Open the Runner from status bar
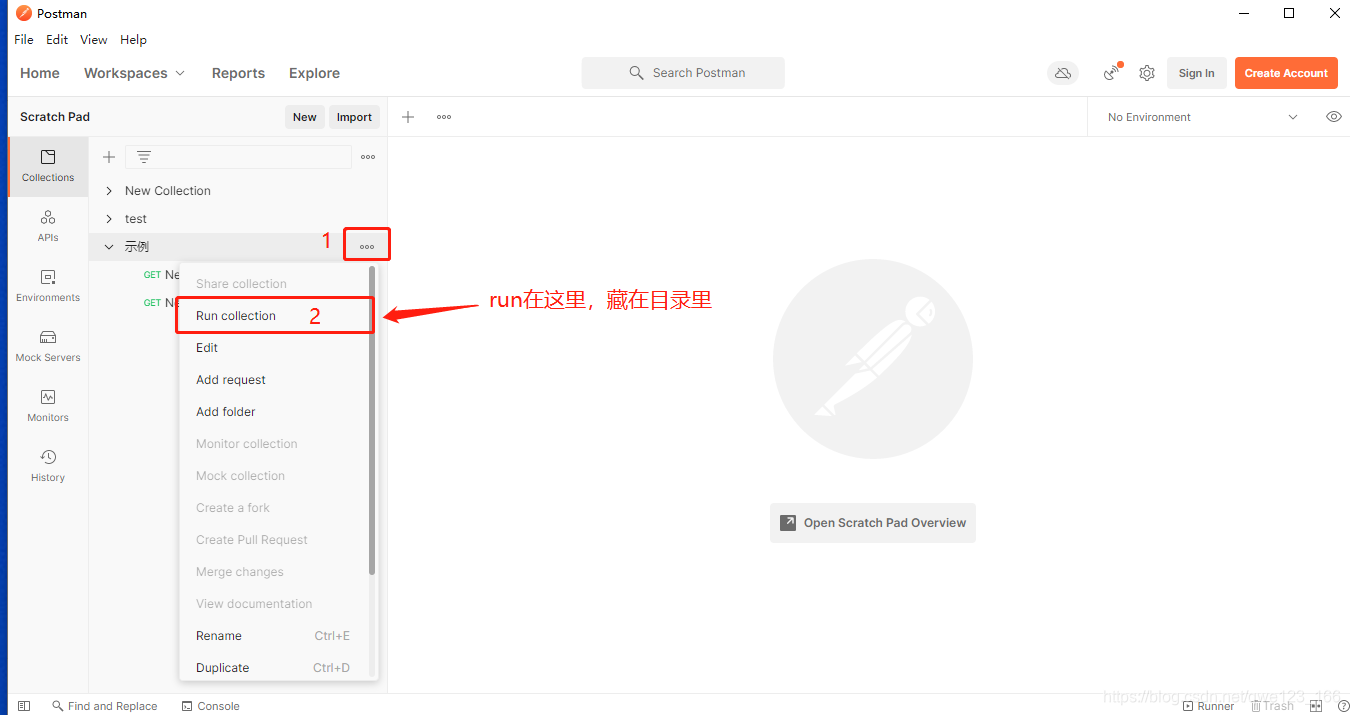The height and width of the screenshot is (715, 1350). tap(1208, 706)
